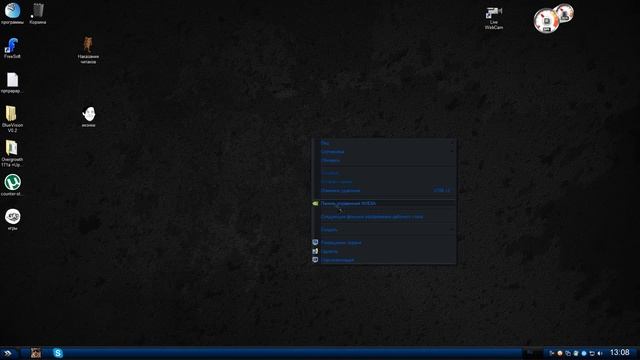Click the Action Center flag tray icon
The image size is (640, 360).
552,353
